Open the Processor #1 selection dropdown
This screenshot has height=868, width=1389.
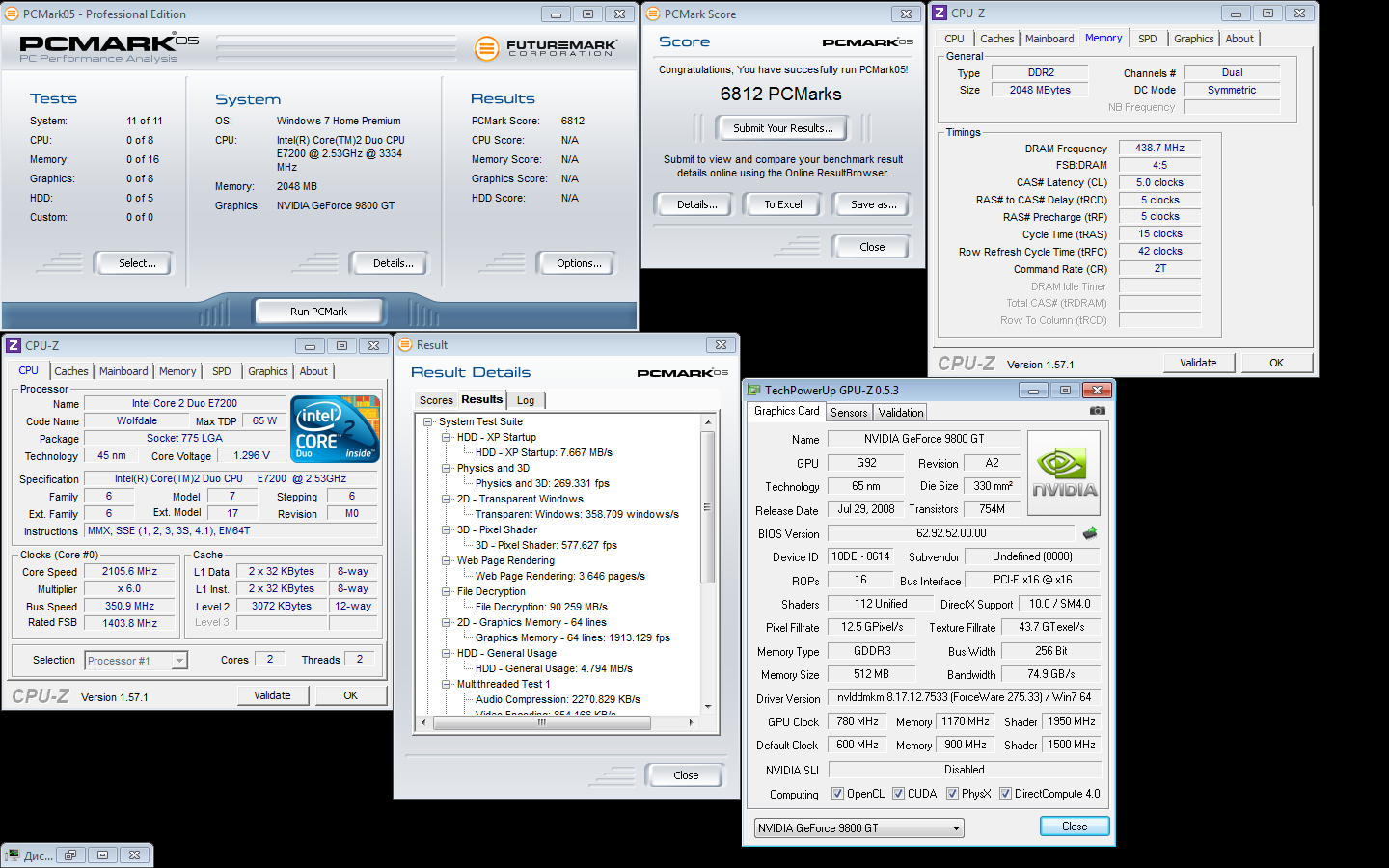pyautogui.click(x=179, y=661)
